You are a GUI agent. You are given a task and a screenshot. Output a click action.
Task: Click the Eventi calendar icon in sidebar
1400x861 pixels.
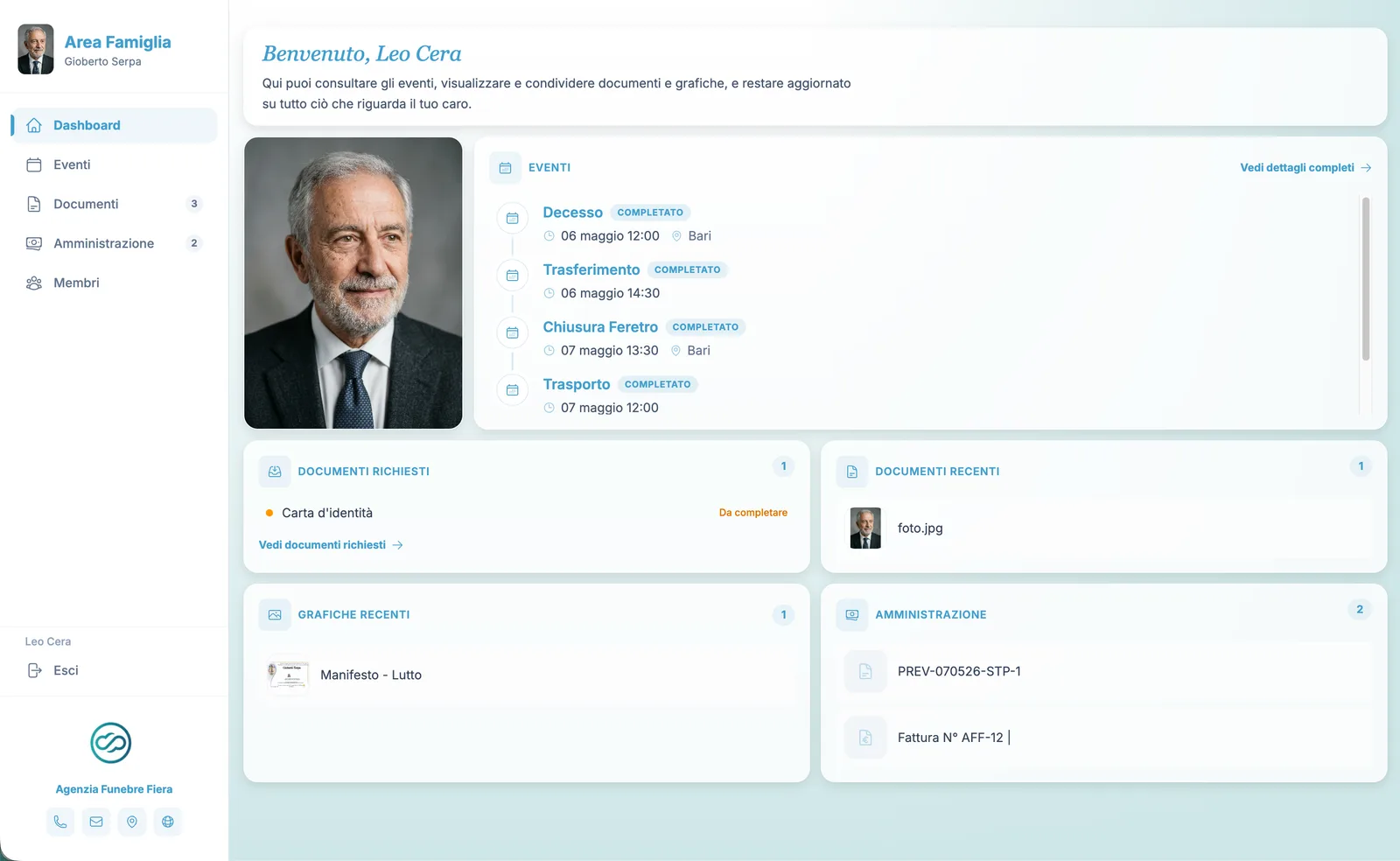(x=34, y=164)
